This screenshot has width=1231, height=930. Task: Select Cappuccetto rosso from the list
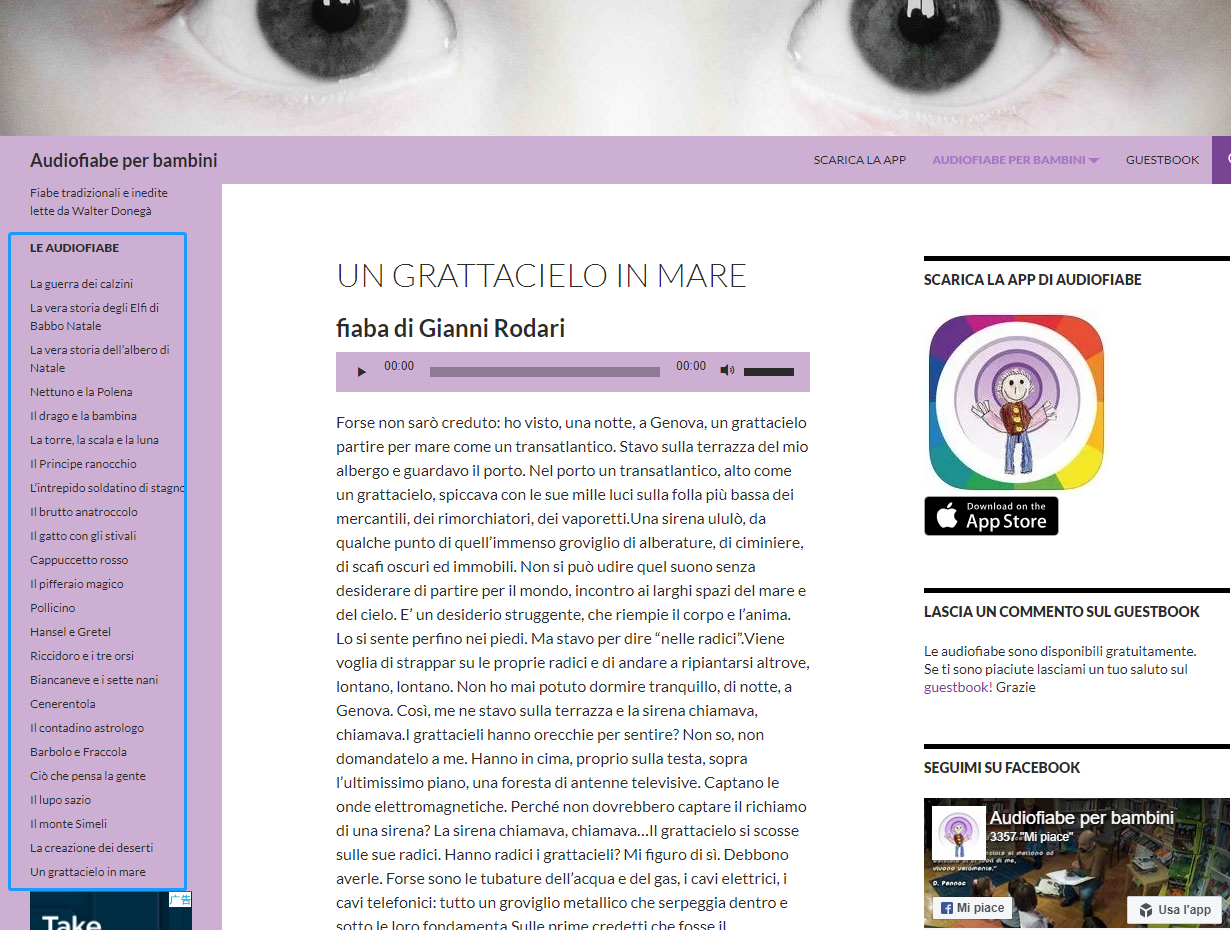coord(79,560)
